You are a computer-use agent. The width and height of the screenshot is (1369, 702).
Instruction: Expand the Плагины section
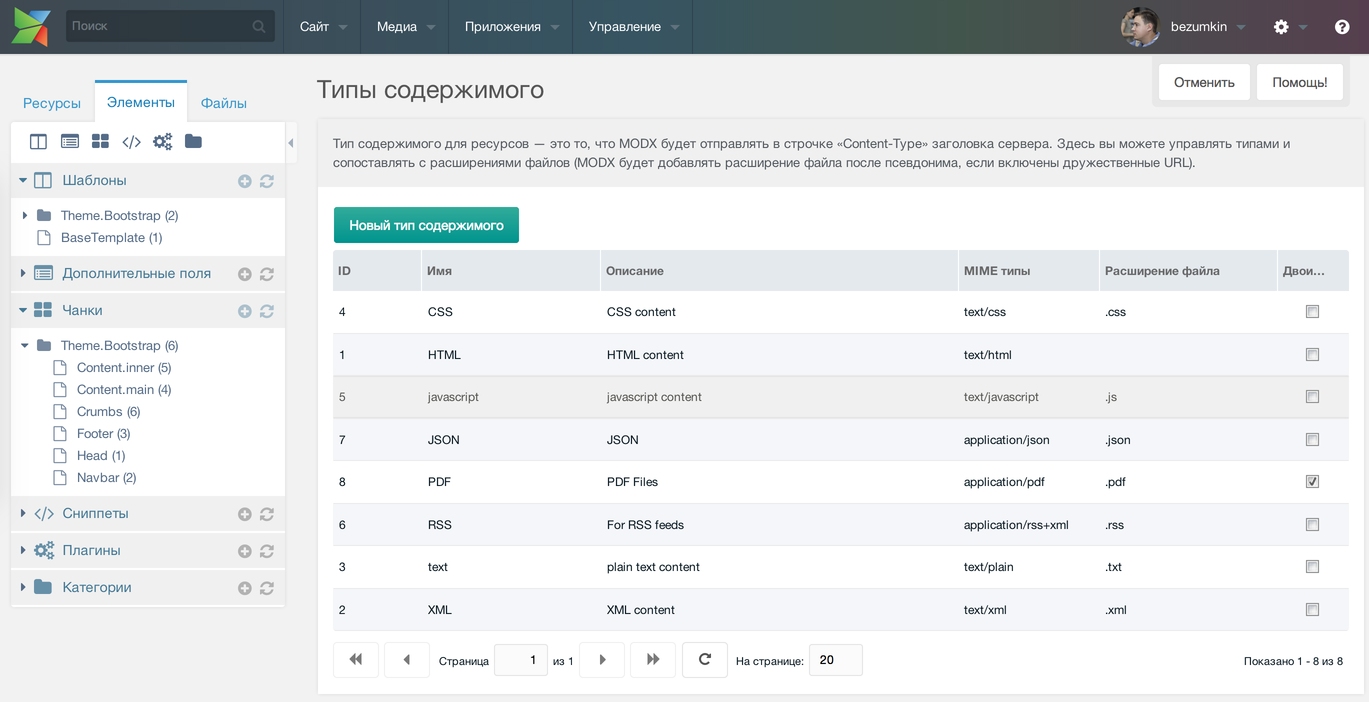(23, 550)
